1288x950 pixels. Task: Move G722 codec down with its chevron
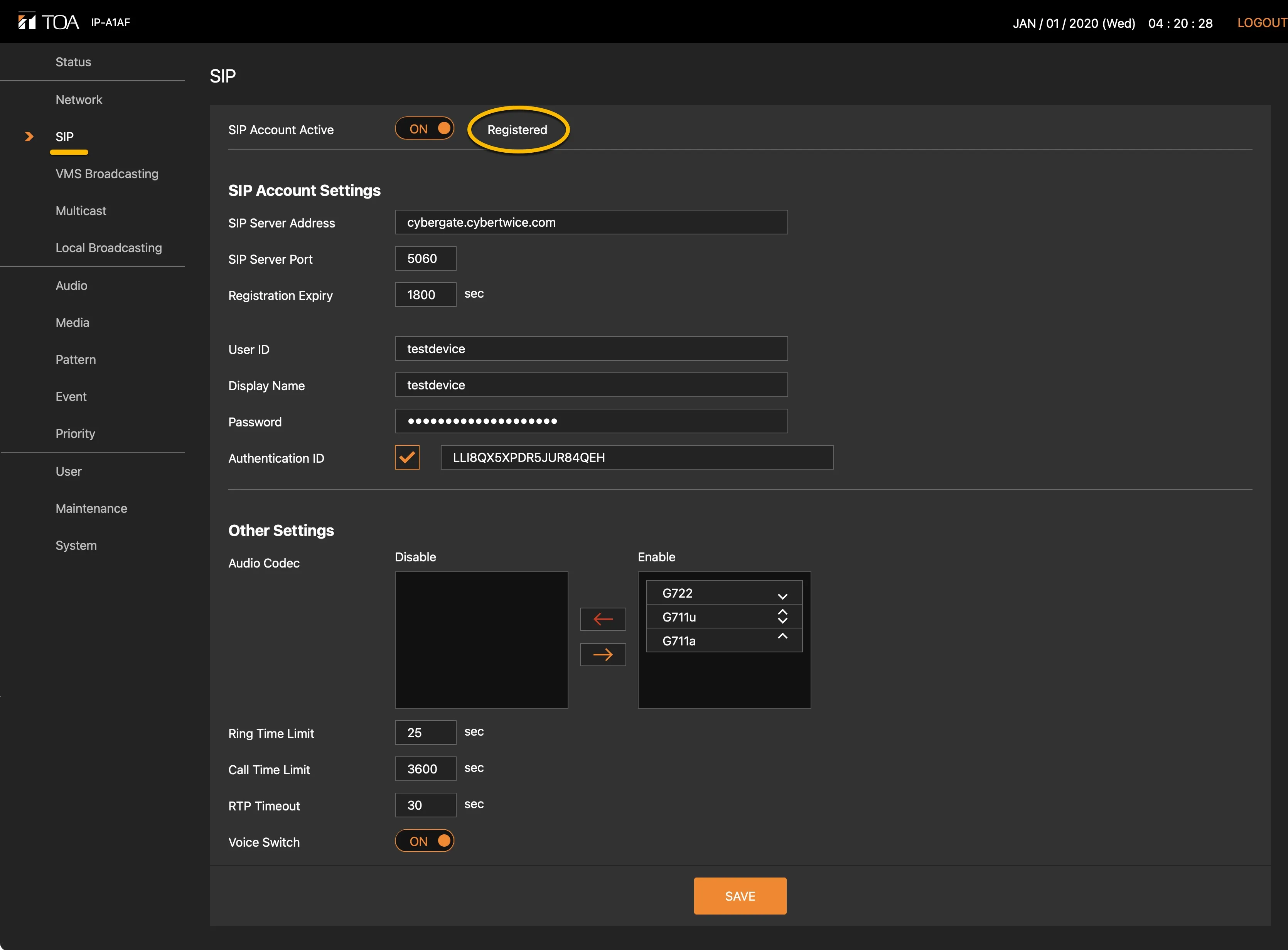(782, 596)
